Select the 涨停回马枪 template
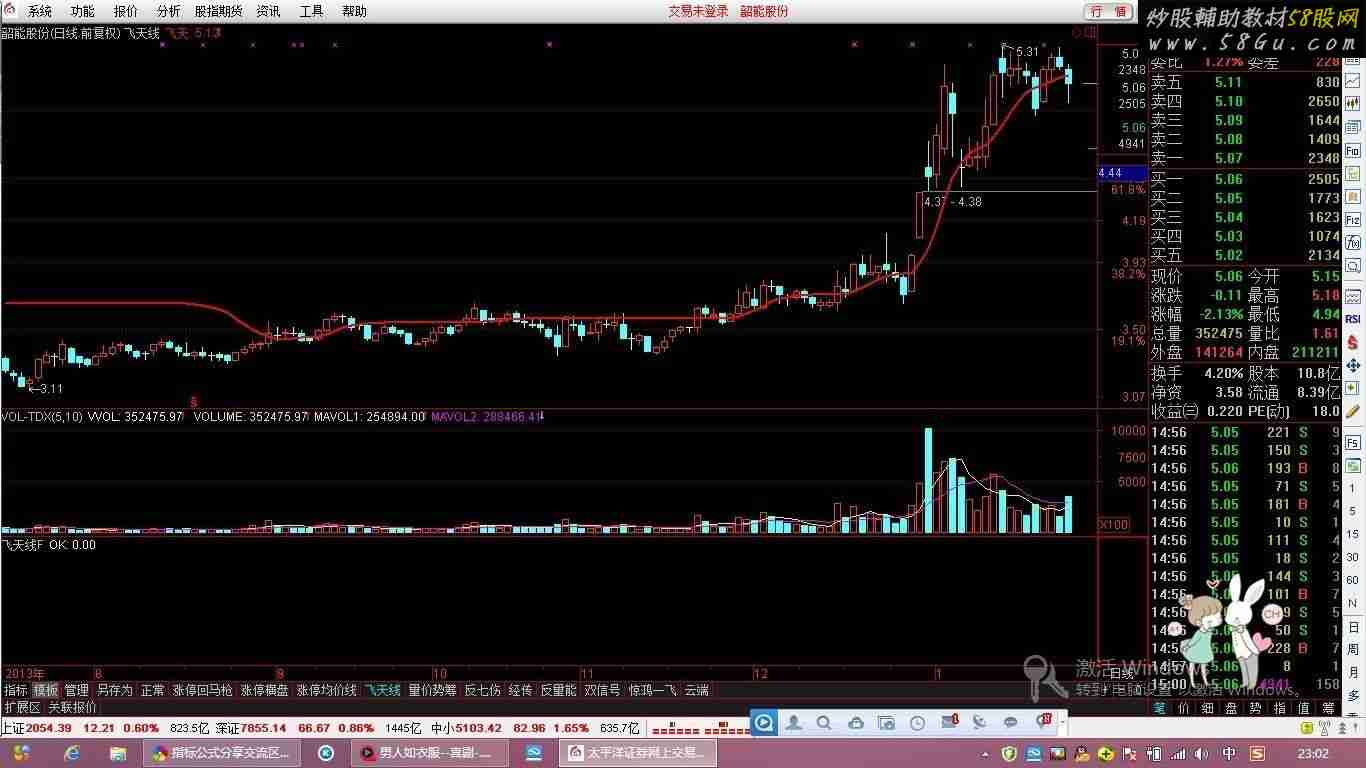The height and width of the screenshot is (768, 1366). (x=202, y=690)
